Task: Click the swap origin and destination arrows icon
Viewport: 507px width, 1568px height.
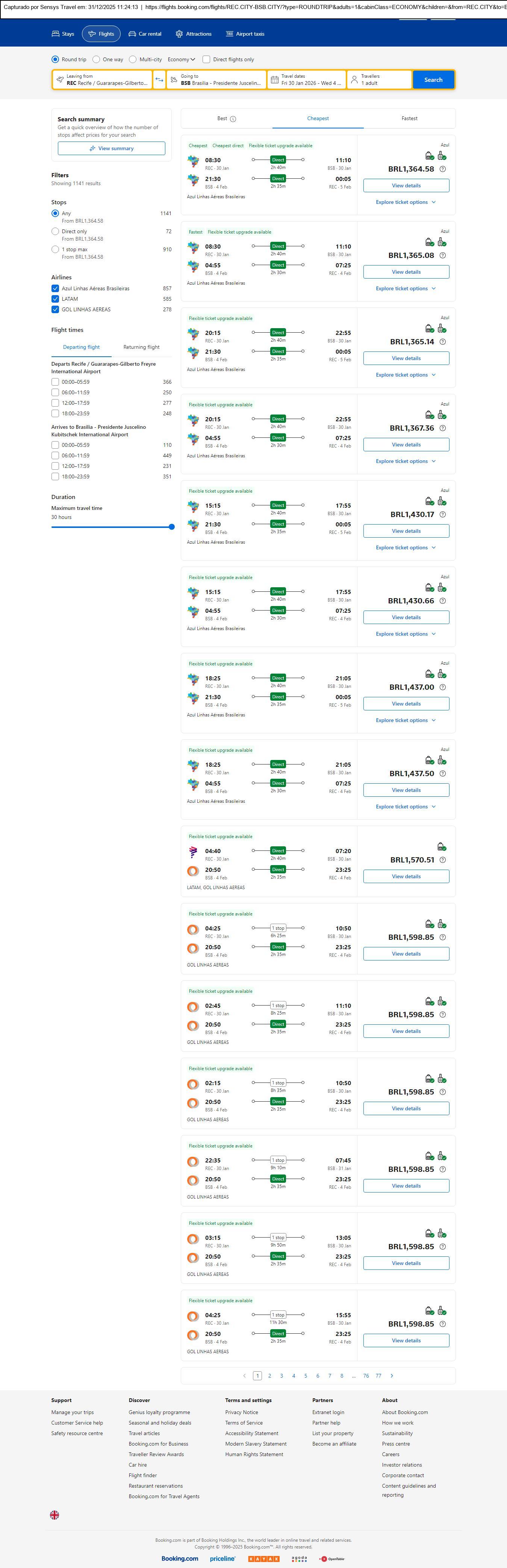Action: coord(159,80)
